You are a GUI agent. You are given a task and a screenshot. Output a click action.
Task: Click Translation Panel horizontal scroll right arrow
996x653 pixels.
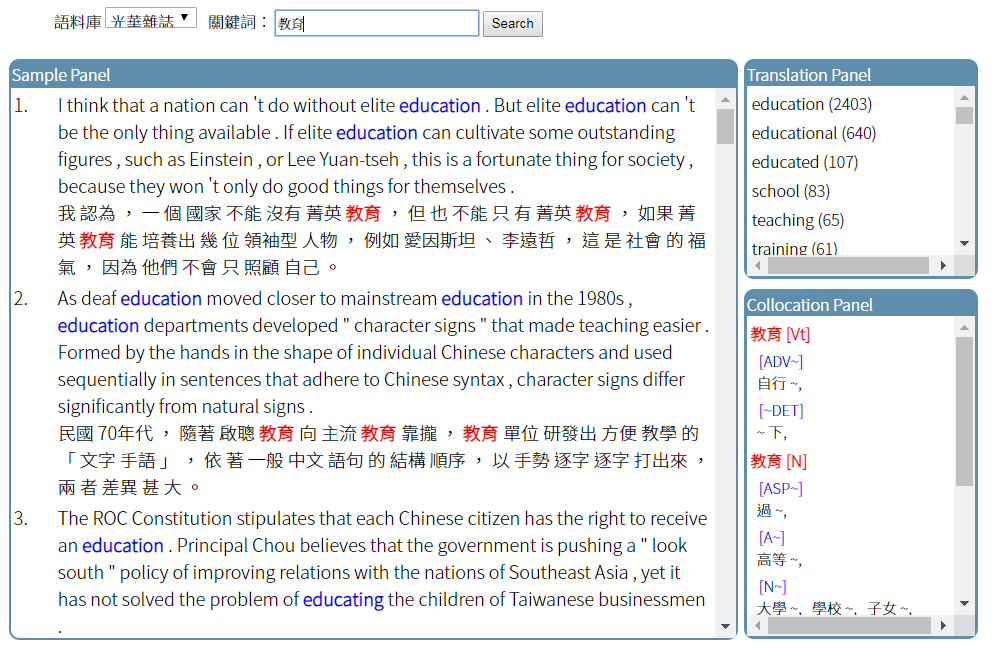[x=942, y=266]
